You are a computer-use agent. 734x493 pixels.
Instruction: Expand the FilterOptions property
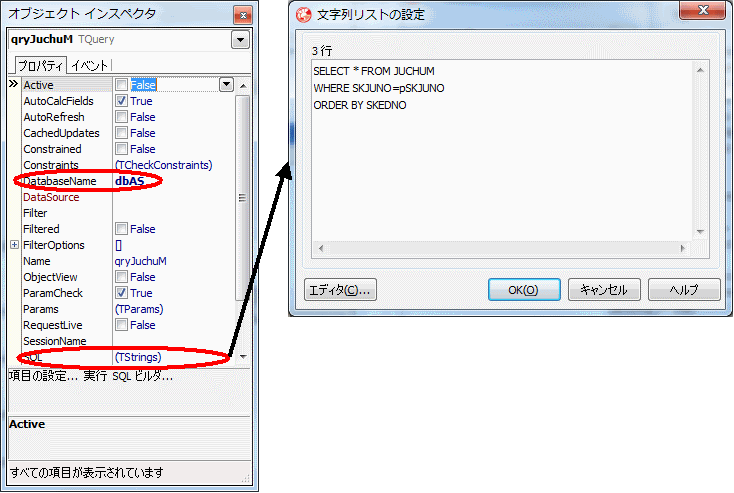15,244
